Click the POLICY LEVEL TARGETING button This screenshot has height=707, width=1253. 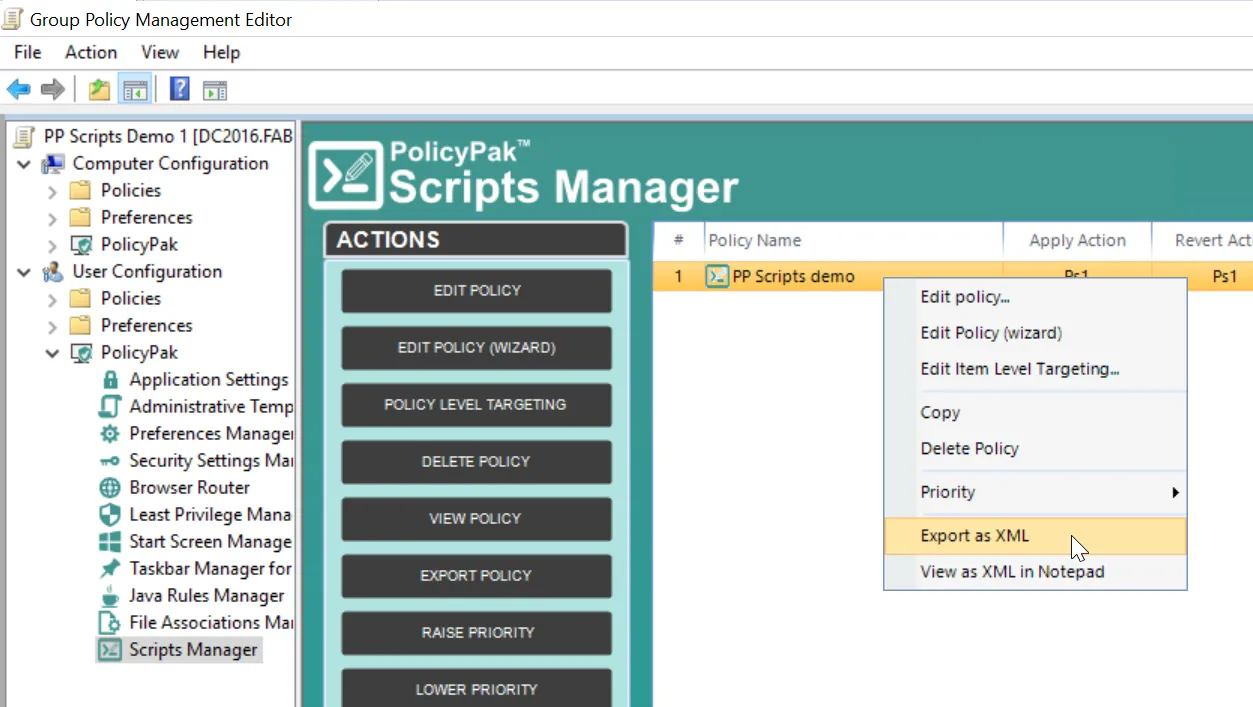coord(477,405)
